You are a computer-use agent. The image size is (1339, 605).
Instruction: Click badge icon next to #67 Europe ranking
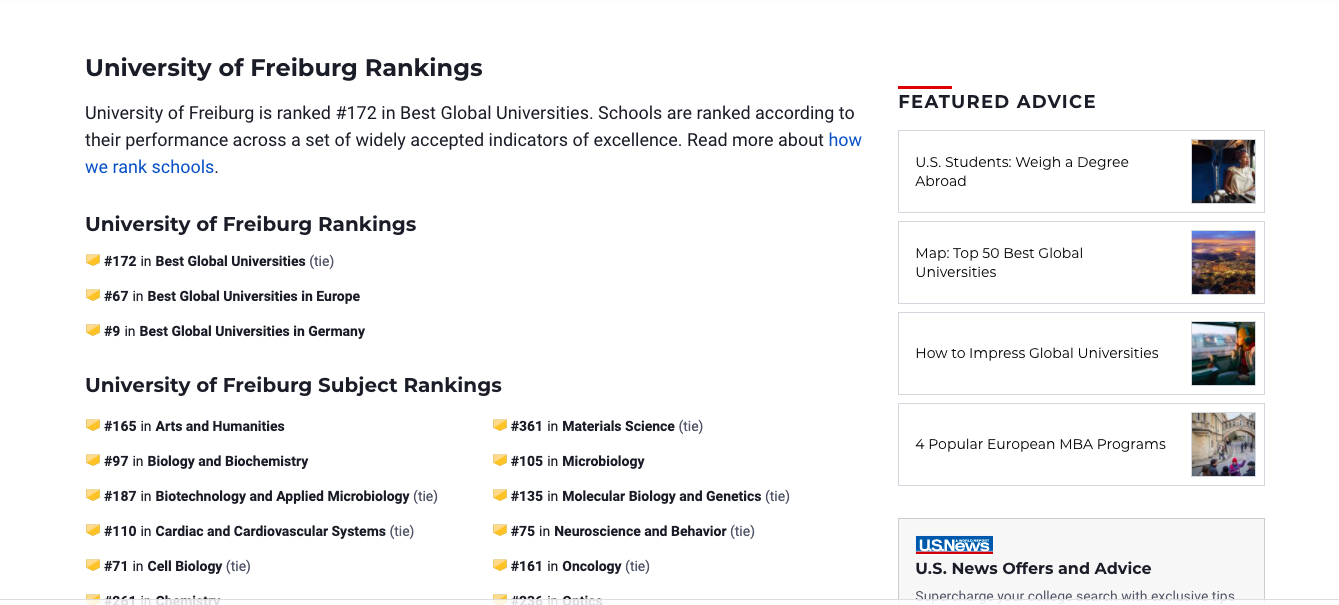(x=93, y=296)
